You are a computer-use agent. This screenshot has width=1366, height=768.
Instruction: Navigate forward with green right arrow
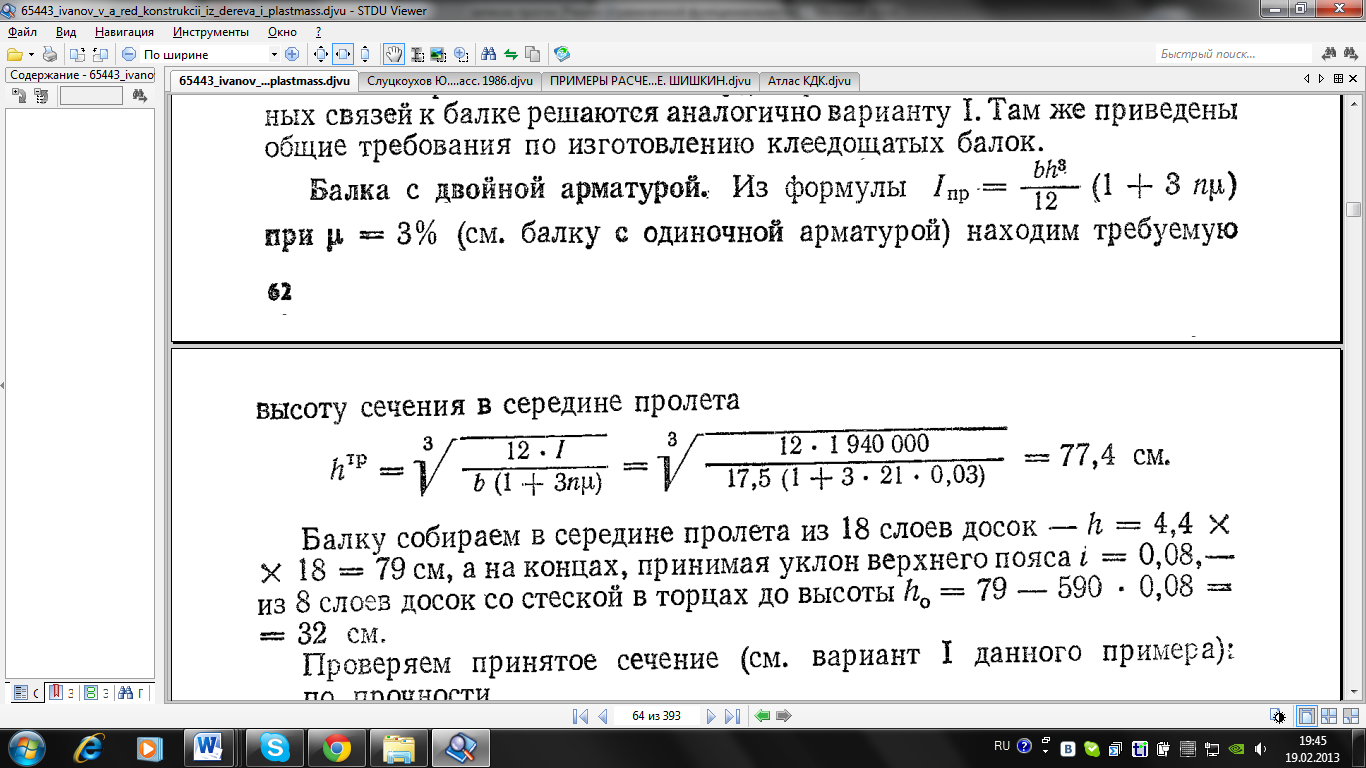tap(785, 716)
